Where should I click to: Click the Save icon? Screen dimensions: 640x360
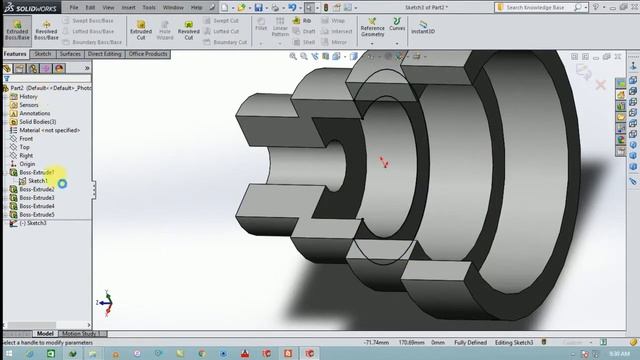pyautogui.click(x=258, y=7)
